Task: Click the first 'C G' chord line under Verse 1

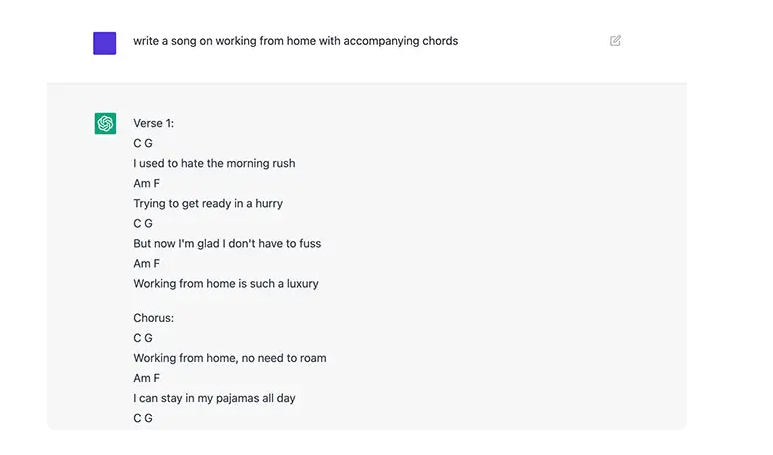Action: coord(143,143)
